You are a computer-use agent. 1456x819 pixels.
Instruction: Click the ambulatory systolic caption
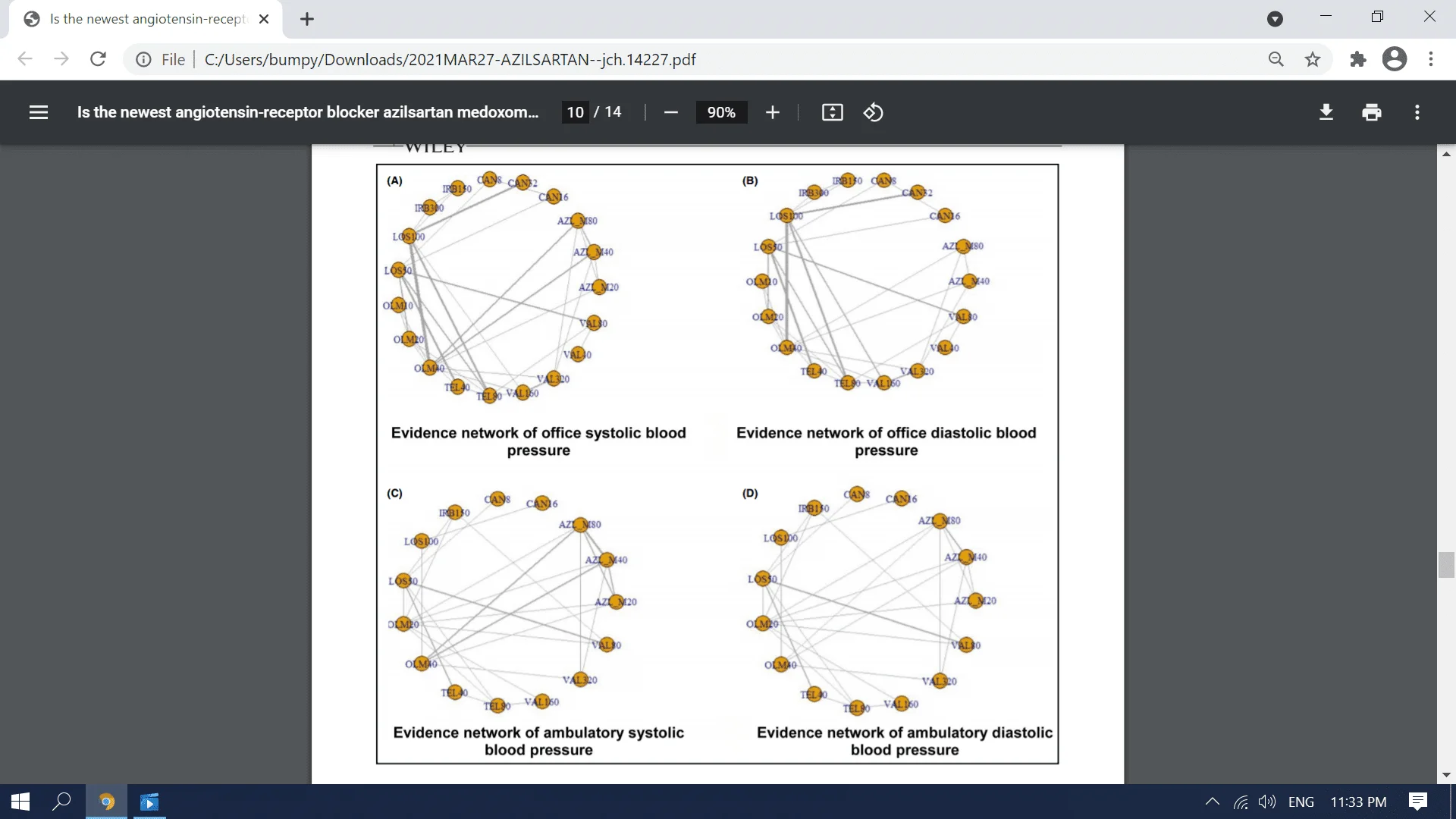click(538, 741)
